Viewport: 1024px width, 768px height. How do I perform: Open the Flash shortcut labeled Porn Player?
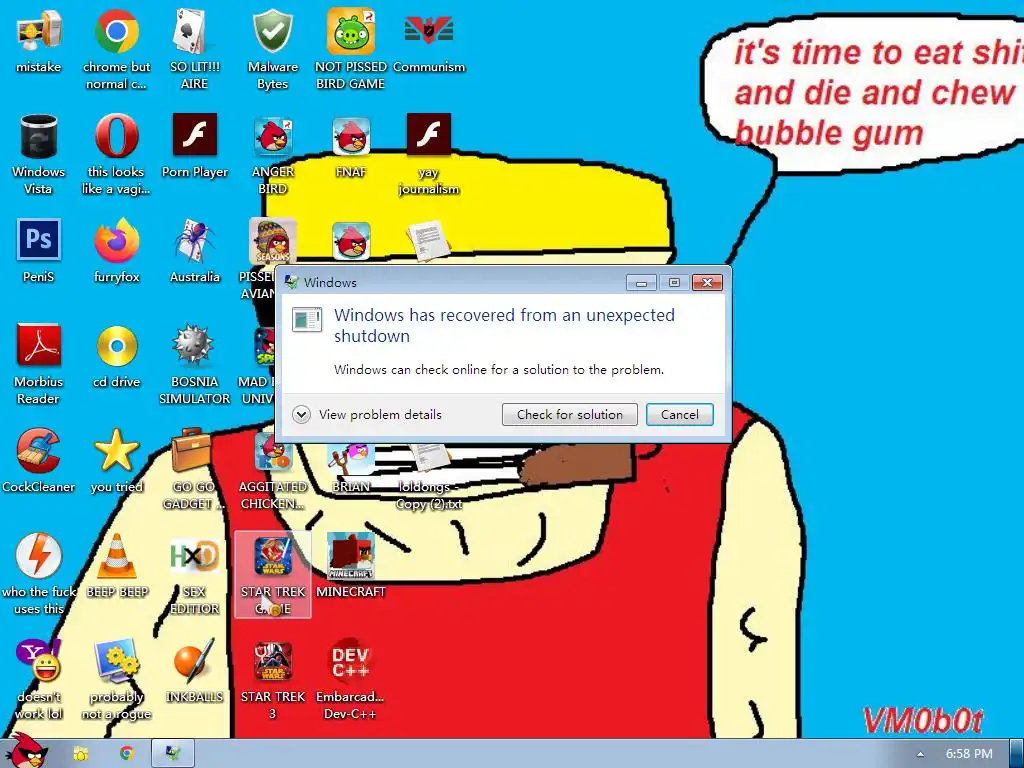195,146
